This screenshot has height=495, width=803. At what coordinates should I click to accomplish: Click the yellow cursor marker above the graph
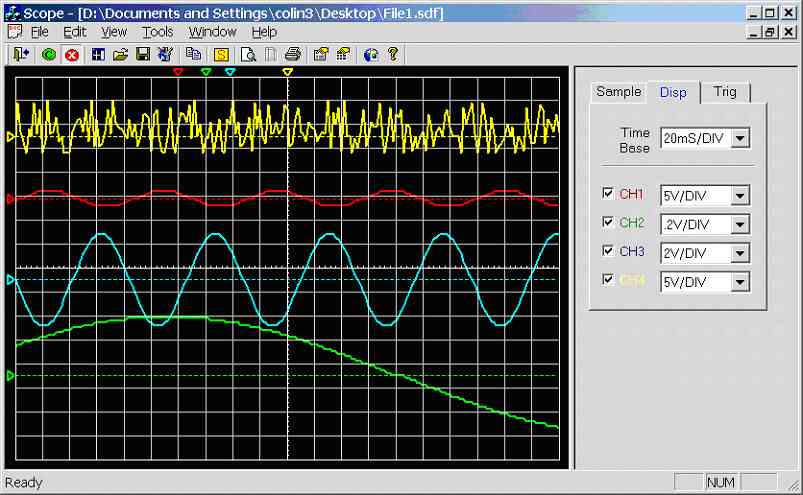(x=288, y=73)
